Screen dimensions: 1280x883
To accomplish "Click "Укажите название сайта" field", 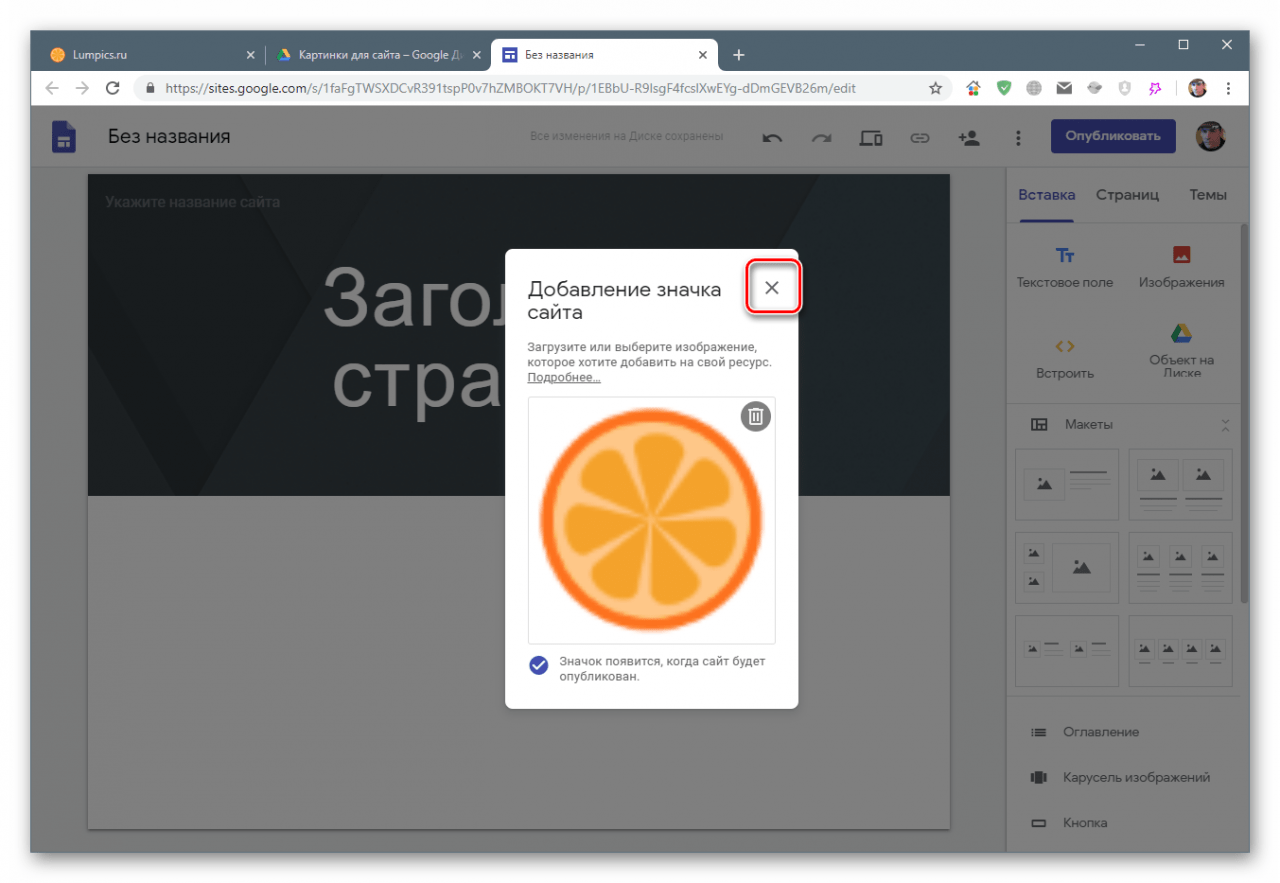I will (193, 202).
